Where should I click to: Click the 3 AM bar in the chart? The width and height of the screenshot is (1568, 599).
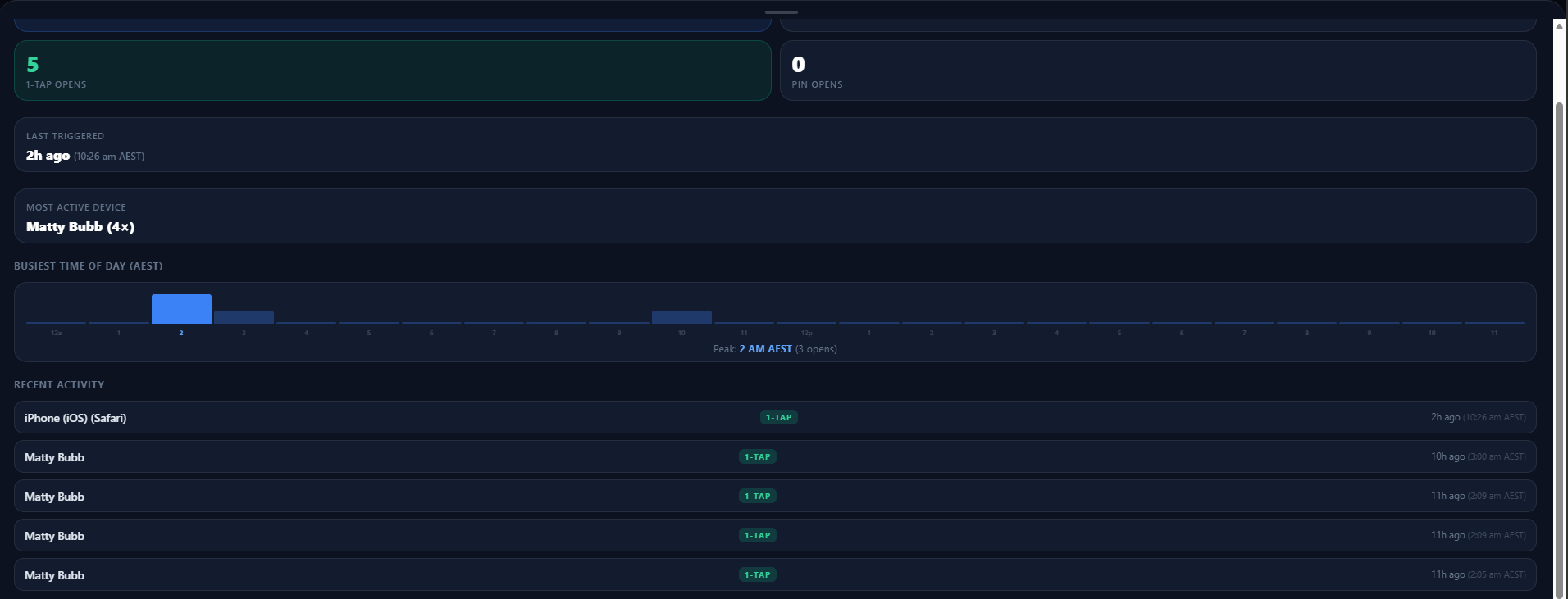(x=244, y=317)
